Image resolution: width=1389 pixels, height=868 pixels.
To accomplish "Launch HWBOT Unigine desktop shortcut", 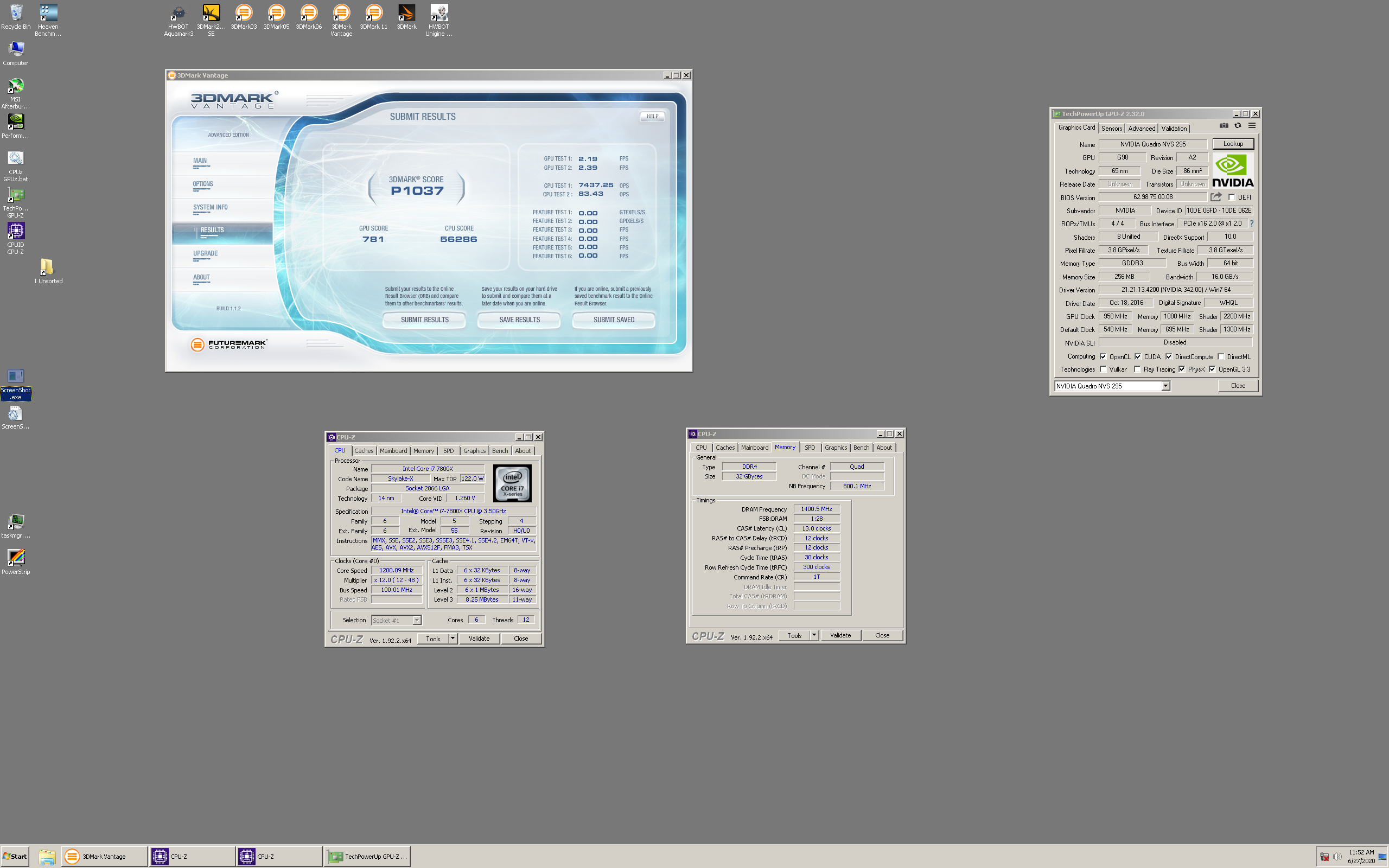I will pos(439,21).
